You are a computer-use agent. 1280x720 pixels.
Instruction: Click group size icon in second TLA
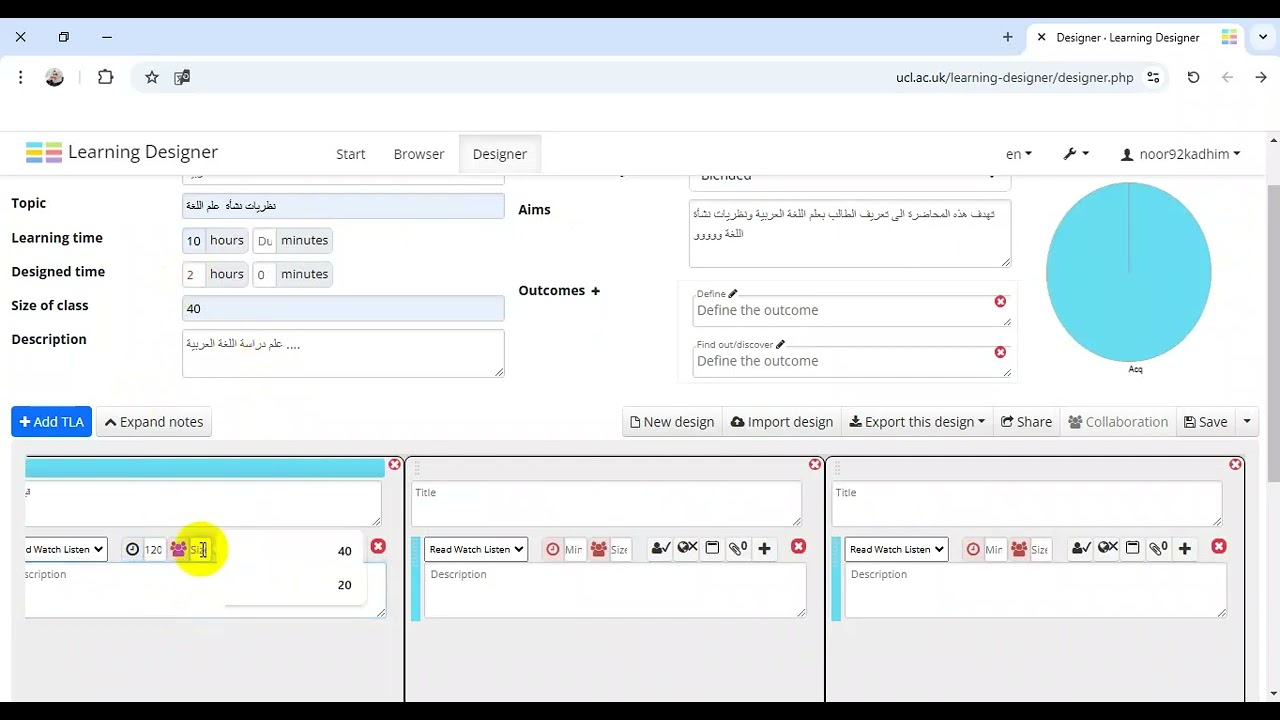599,549
